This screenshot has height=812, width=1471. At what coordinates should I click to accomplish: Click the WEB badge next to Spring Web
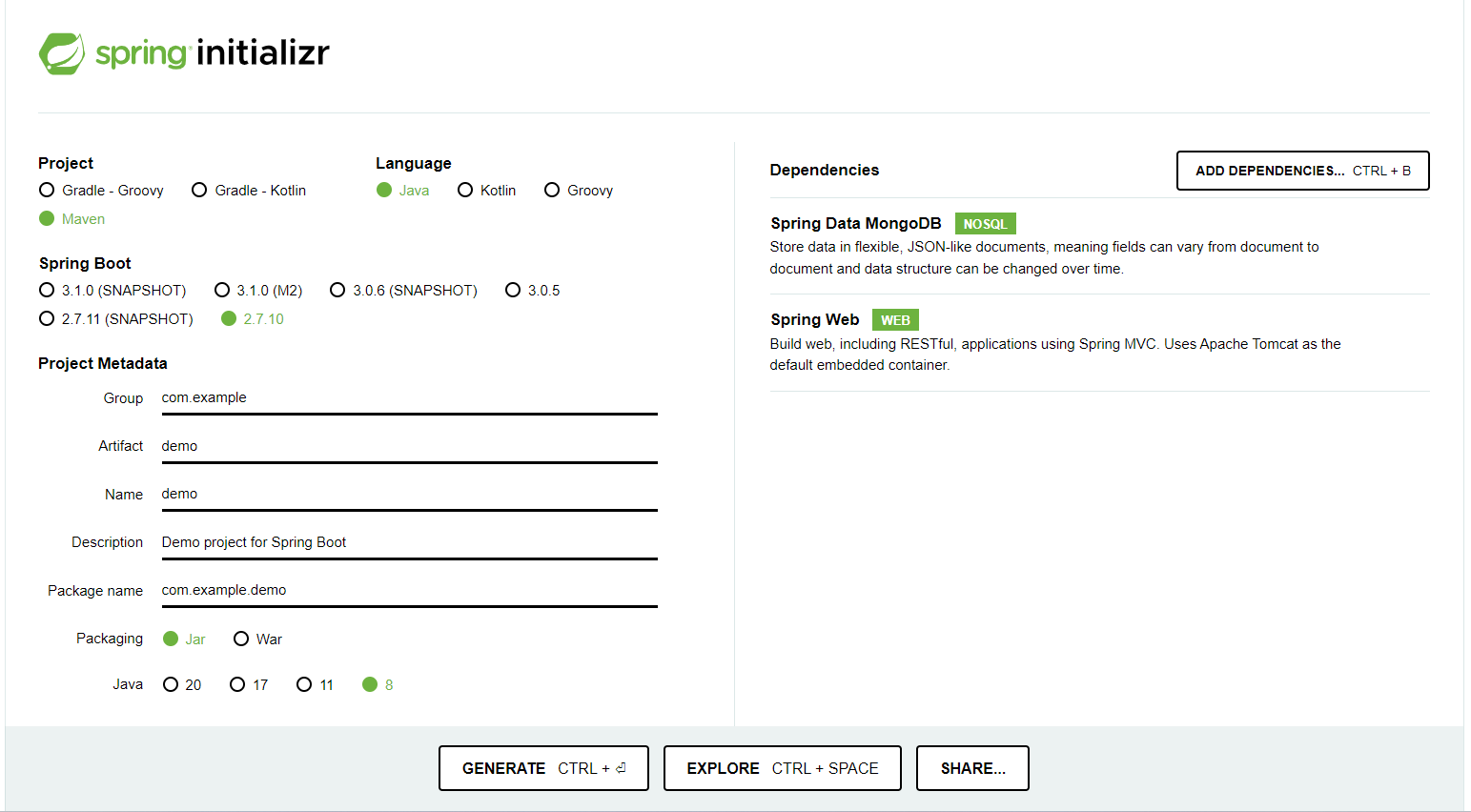(894, 319)
